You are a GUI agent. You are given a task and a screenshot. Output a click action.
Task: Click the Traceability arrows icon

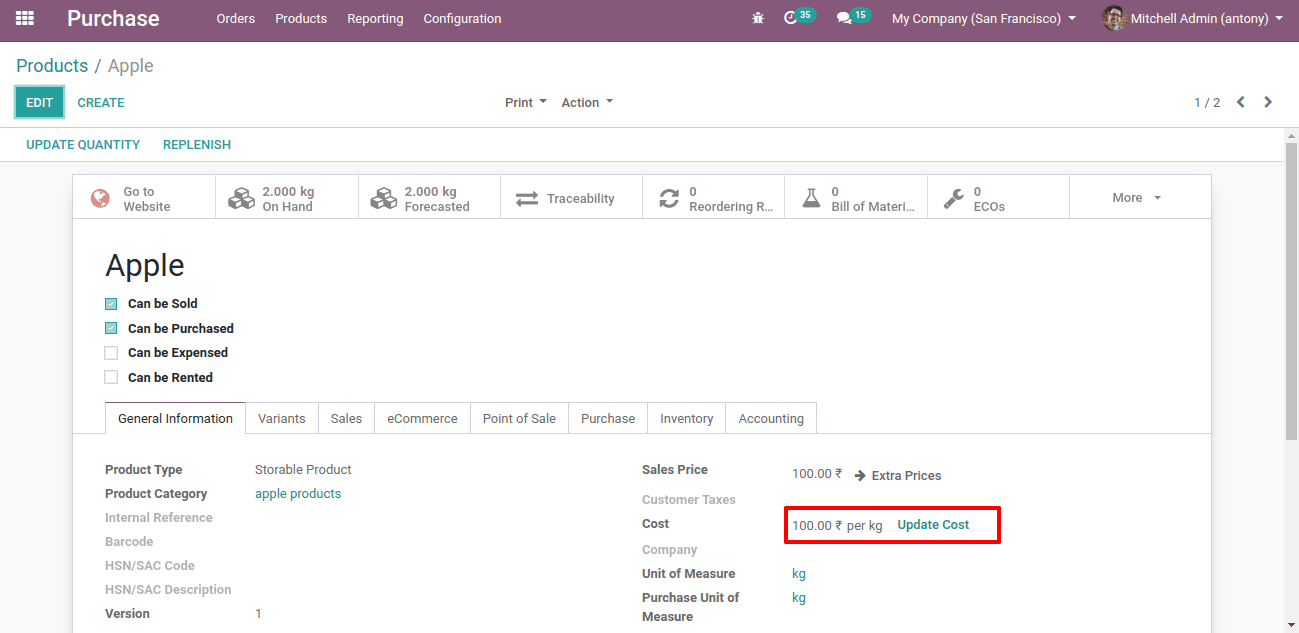(527, 199)
